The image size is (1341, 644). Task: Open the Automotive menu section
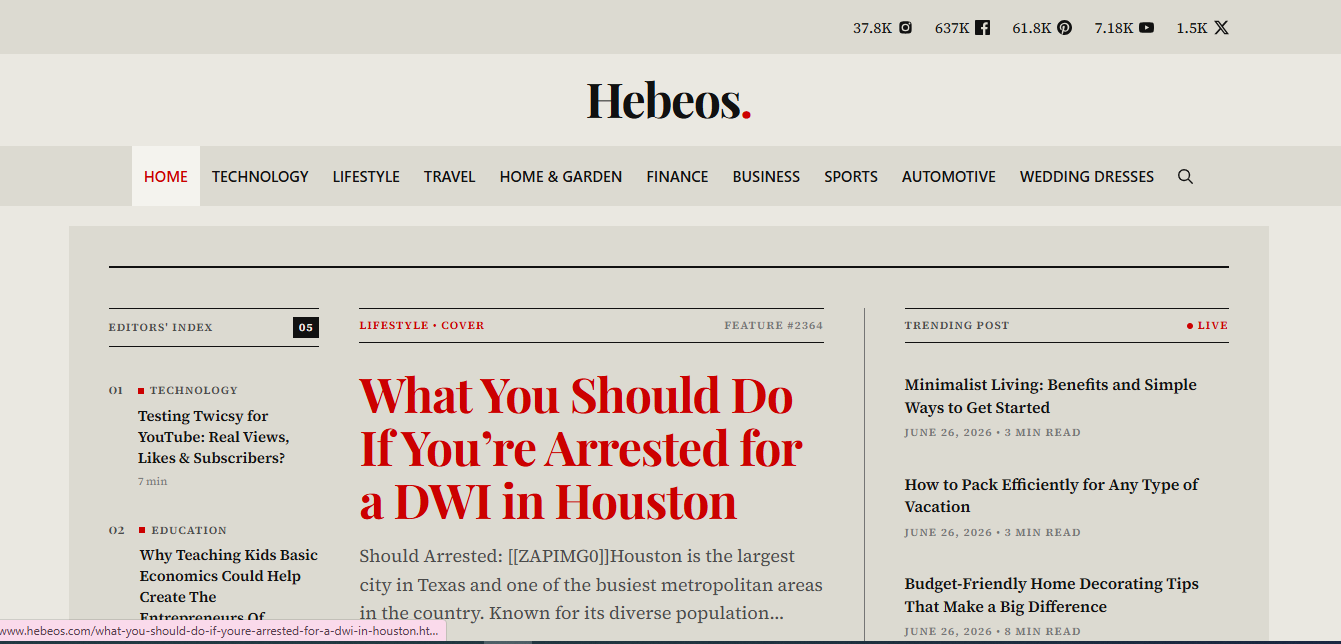pyautogui.click(x=949, y=177)
